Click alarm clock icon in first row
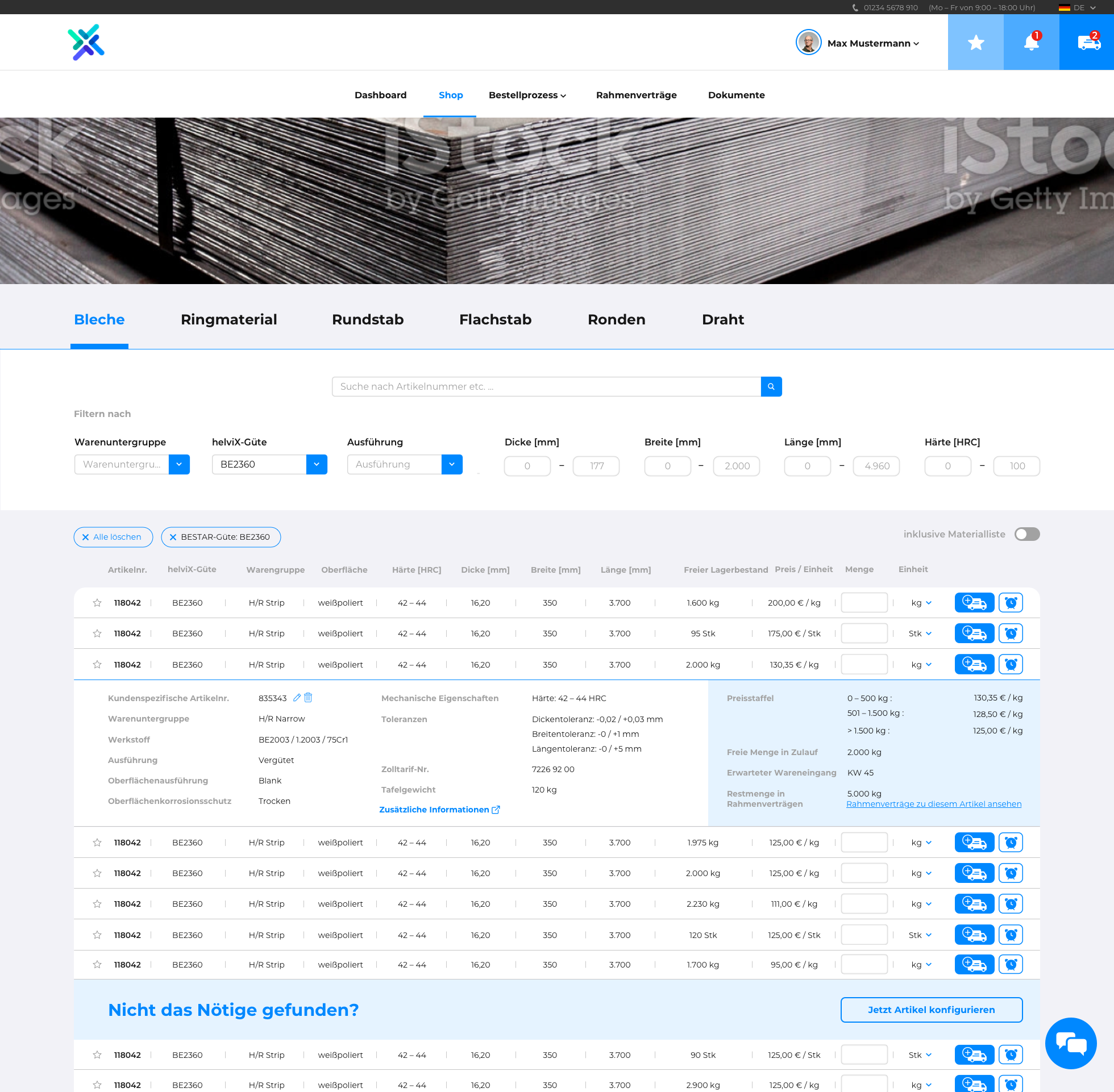1114x1092 pixels. [x=1010, y=603]
